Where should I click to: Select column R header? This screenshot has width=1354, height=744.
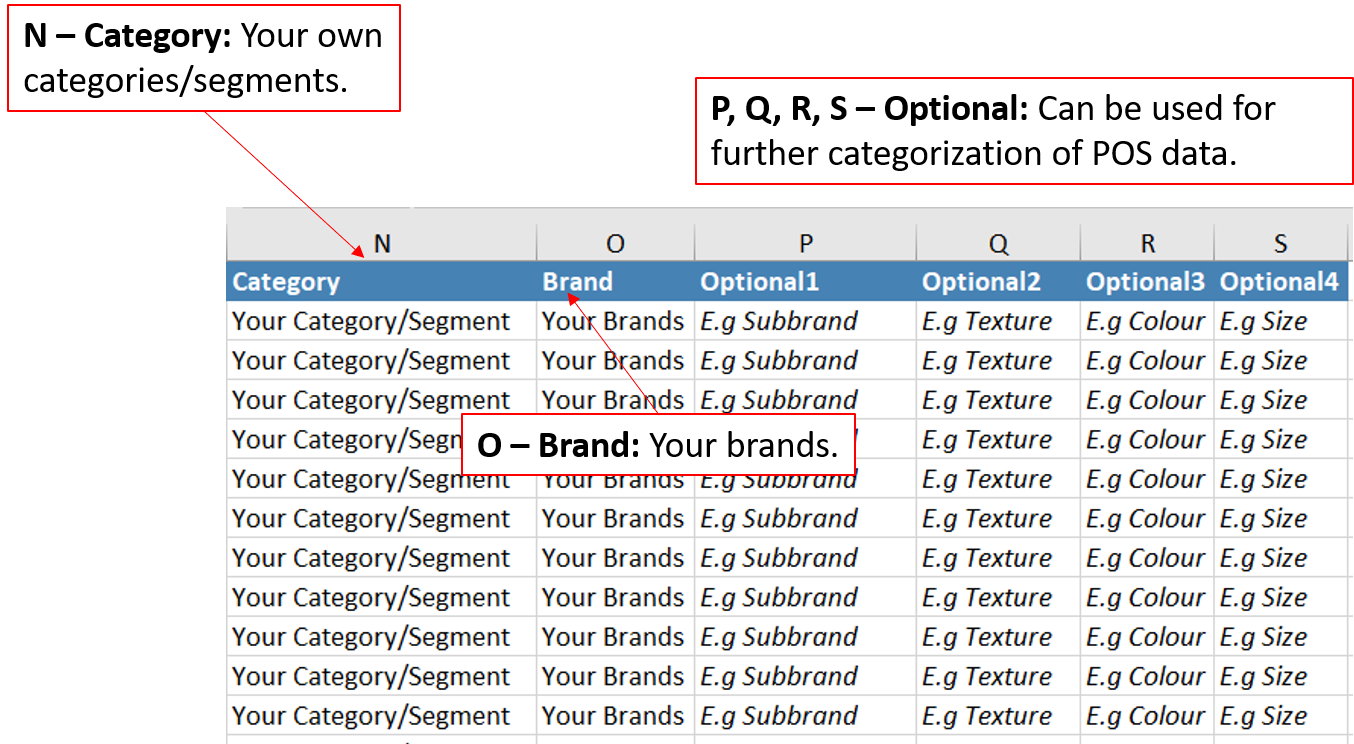click(1147, 244)
